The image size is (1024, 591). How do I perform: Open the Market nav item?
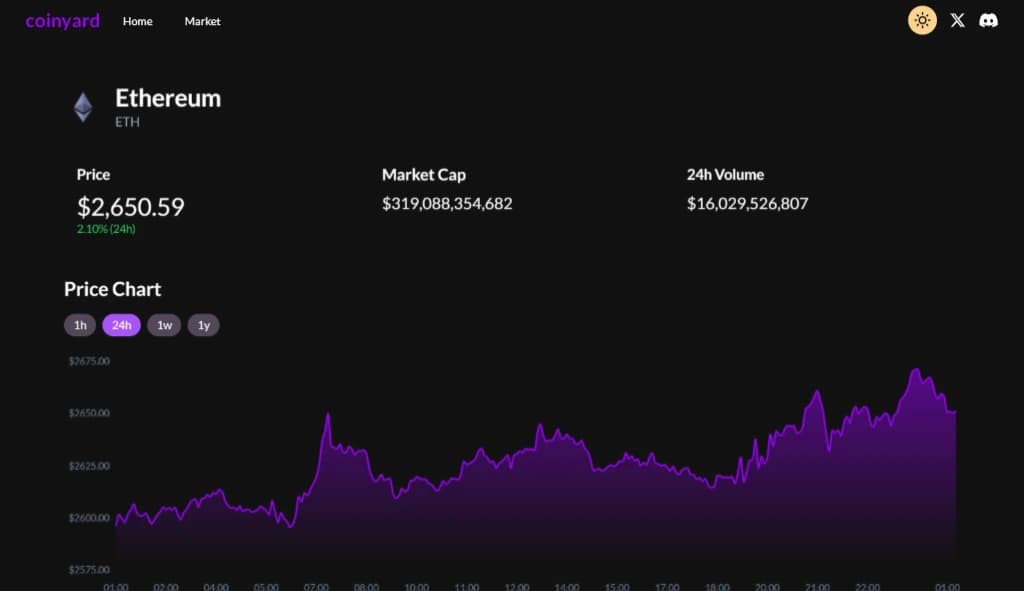click(x=202, y=21)
